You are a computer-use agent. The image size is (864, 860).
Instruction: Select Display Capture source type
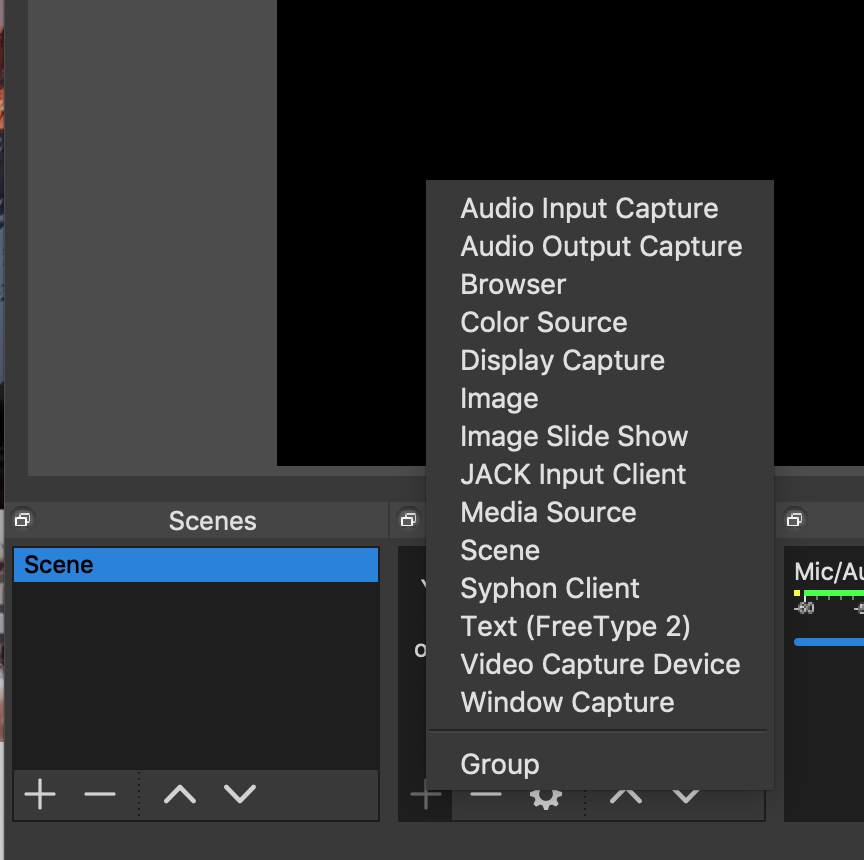click(562, 360)
